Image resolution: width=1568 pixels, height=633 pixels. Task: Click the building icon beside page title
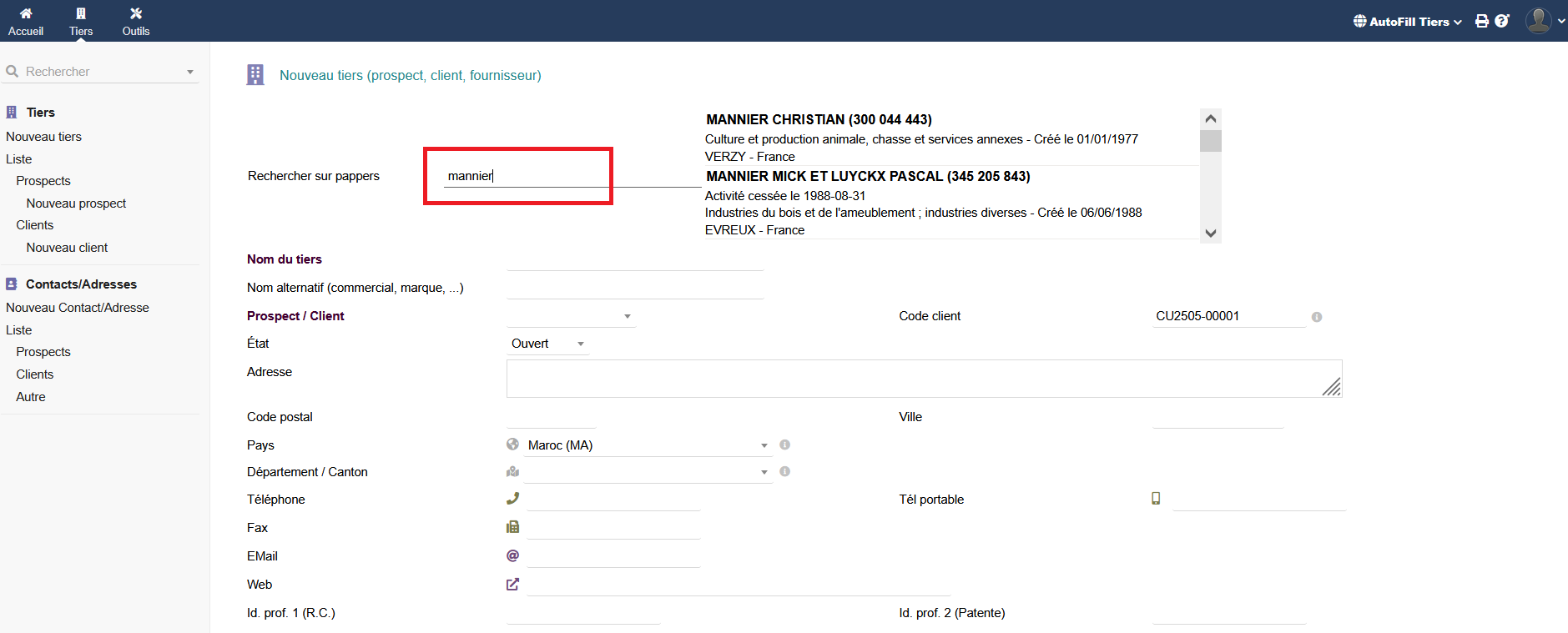255,75
